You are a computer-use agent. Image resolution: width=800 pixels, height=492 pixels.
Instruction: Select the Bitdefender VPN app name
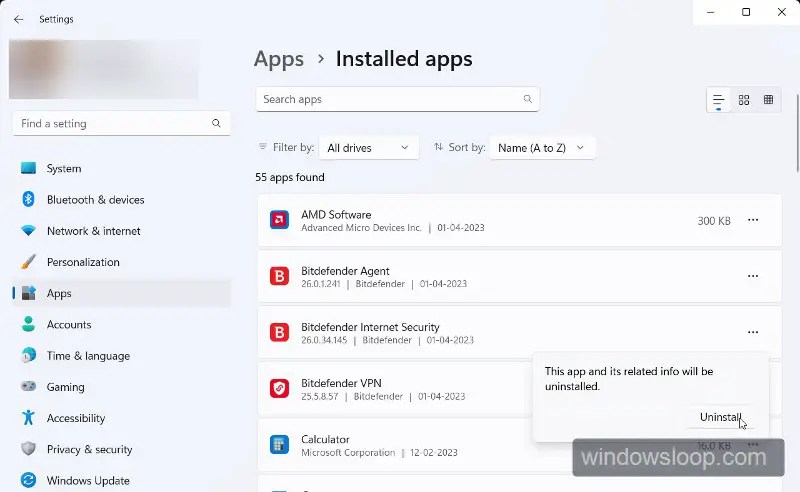point(341,383)
